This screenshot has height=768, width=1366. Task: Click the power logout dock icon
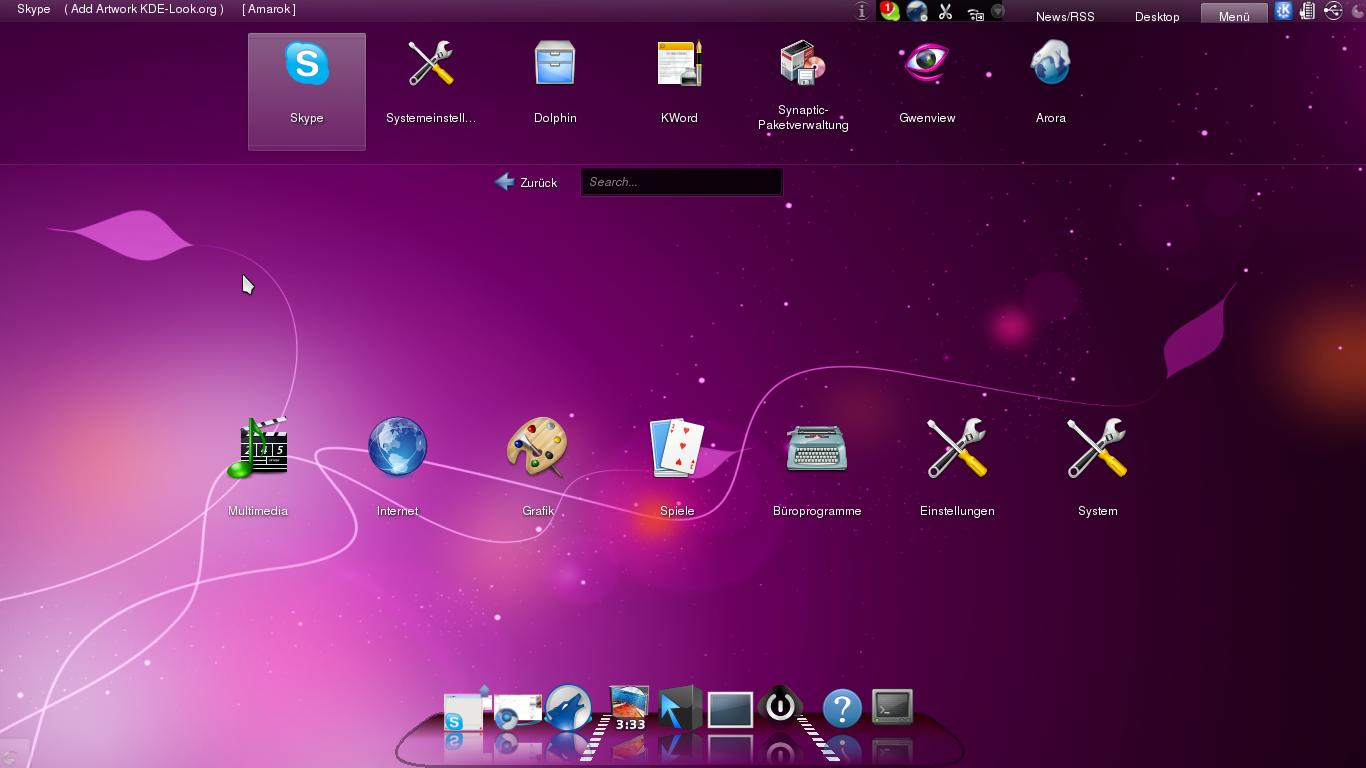(x=780, y=706)
